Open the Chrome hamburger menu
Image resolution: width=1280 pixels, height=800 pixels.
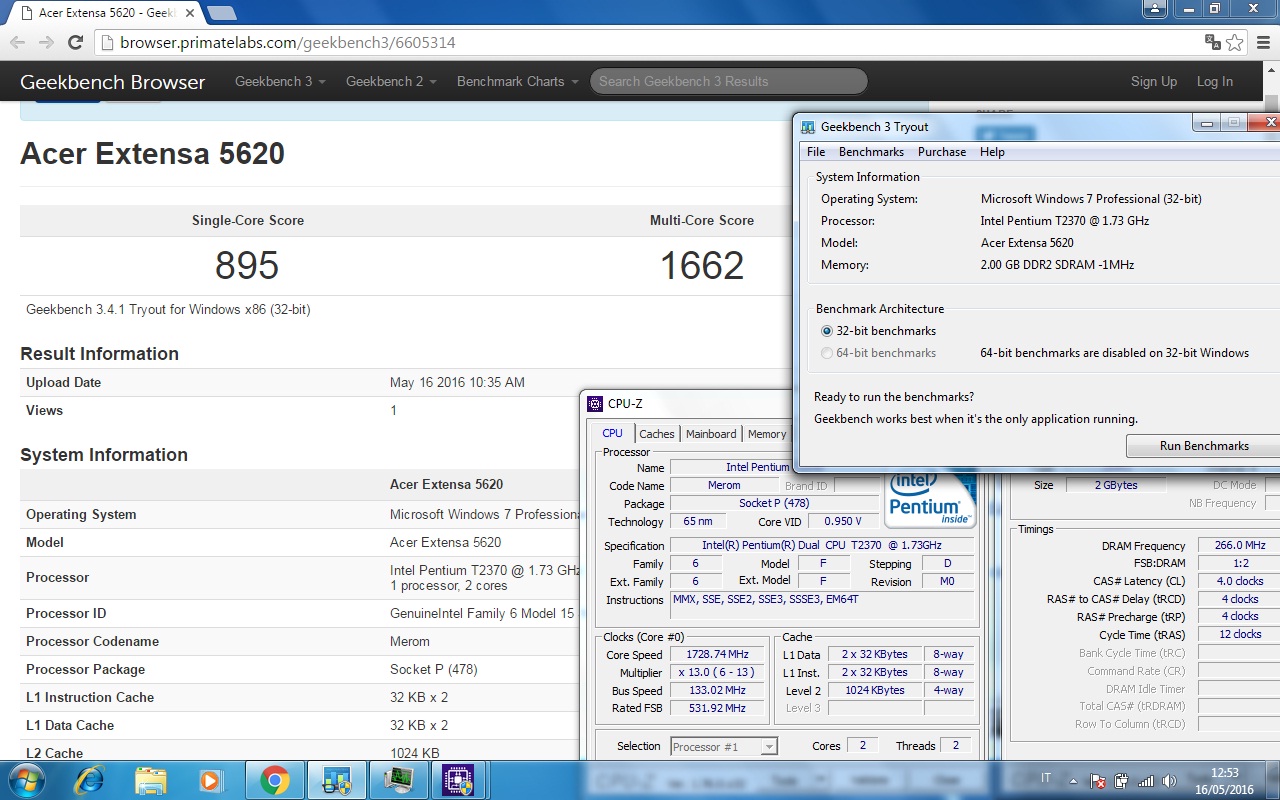(x=1264, y=42)
